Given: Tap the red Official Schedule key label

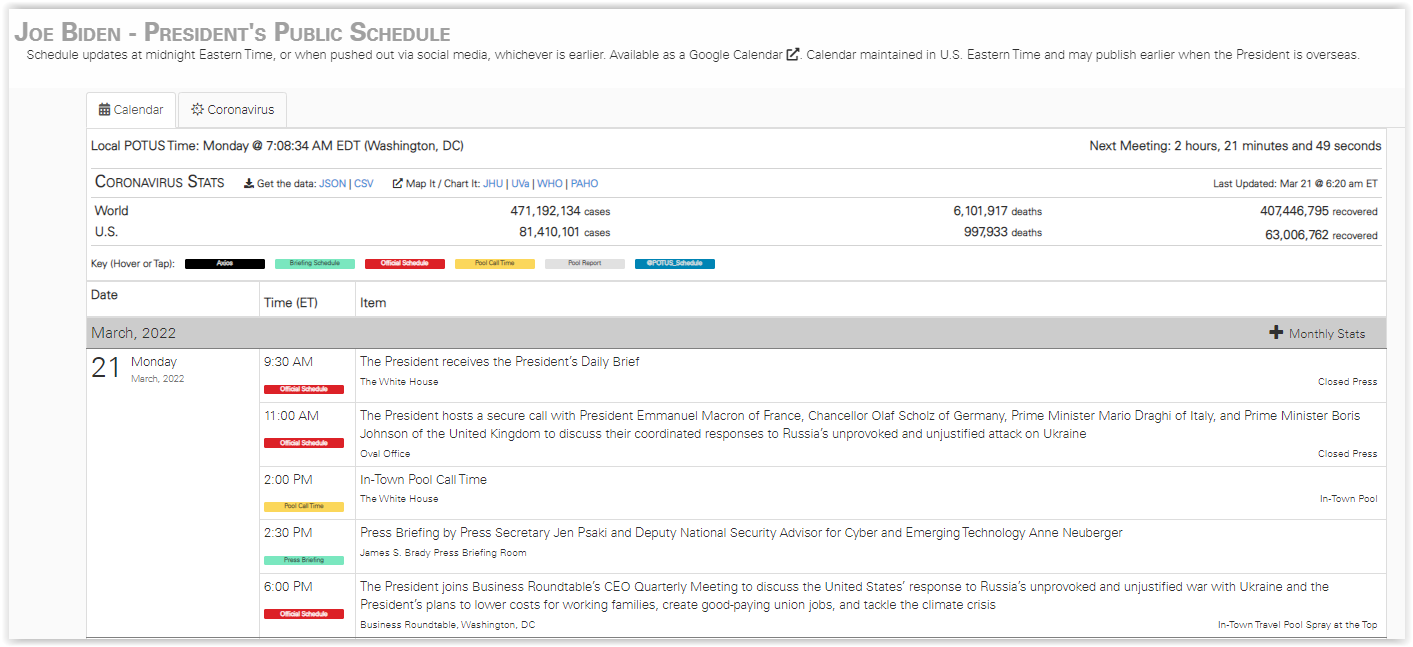Looking at the screenshot, I should point(405,264).
